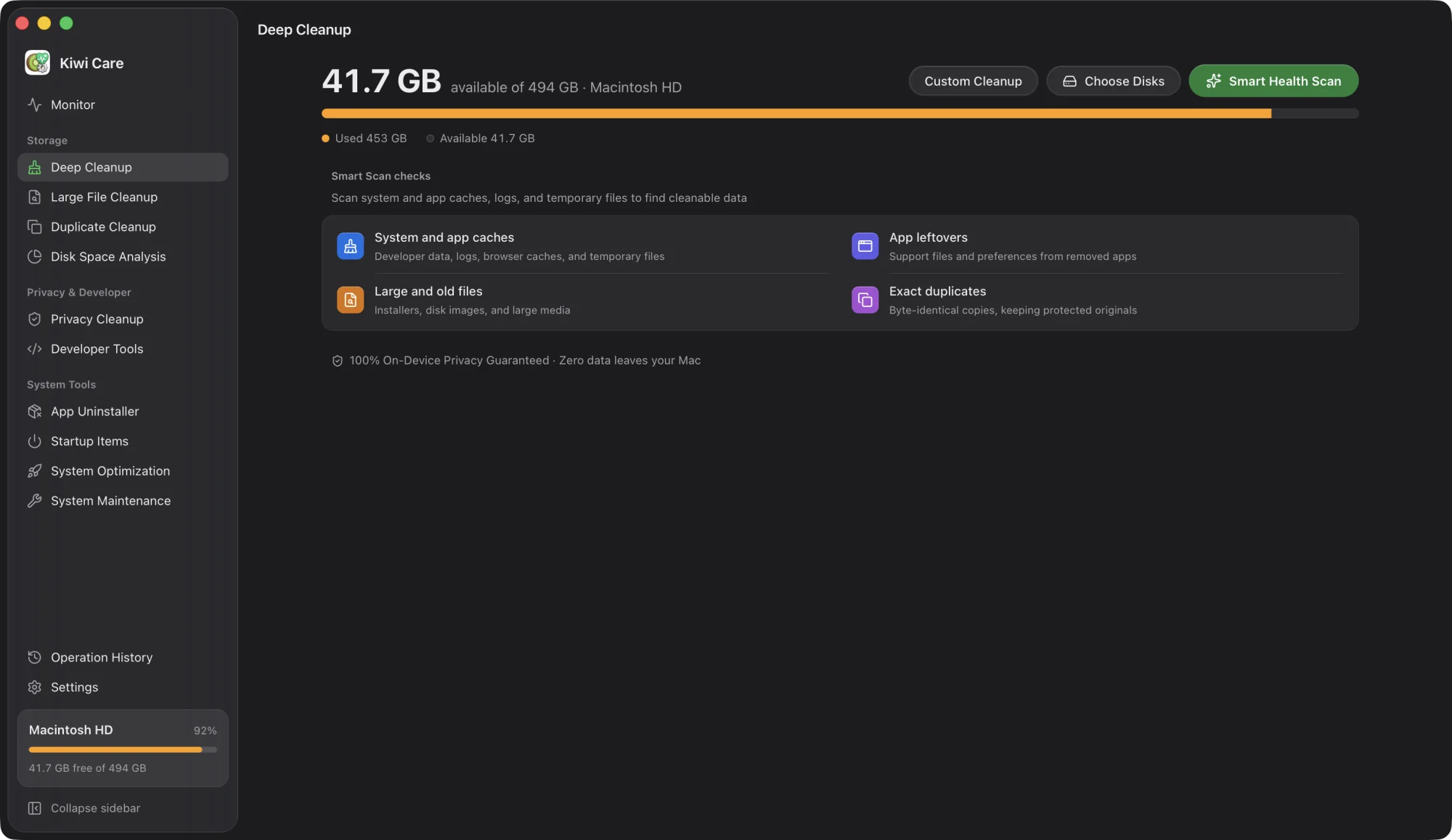Click the System Optimization rocket icon
Viewport: 1452px width, 840px height.
(x=34, y=470)
